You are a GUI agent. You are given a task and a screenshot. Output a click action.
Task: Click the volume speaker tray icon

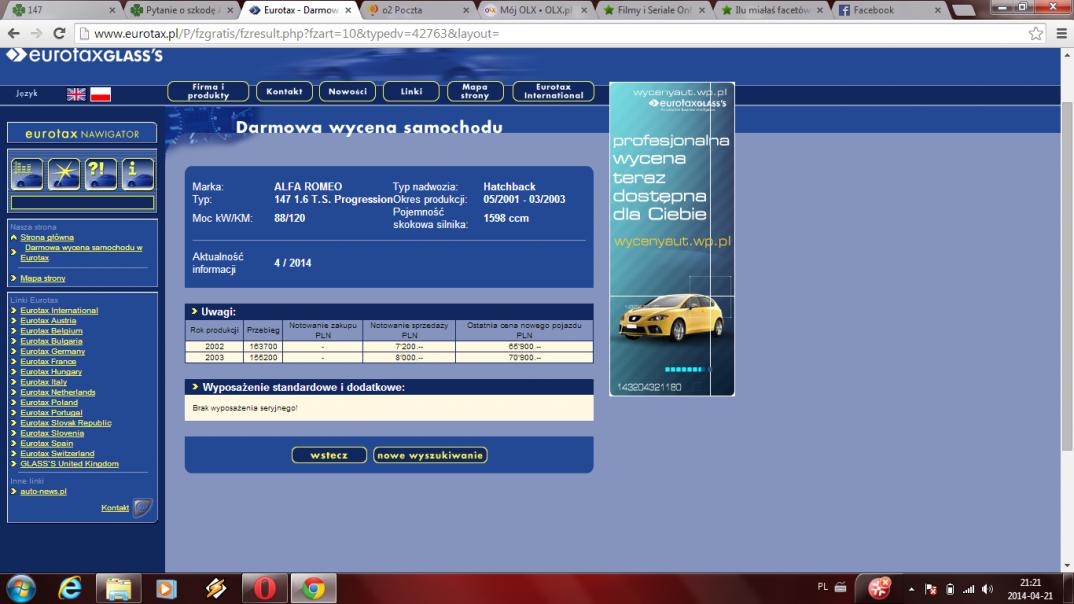tap(987, 589)
